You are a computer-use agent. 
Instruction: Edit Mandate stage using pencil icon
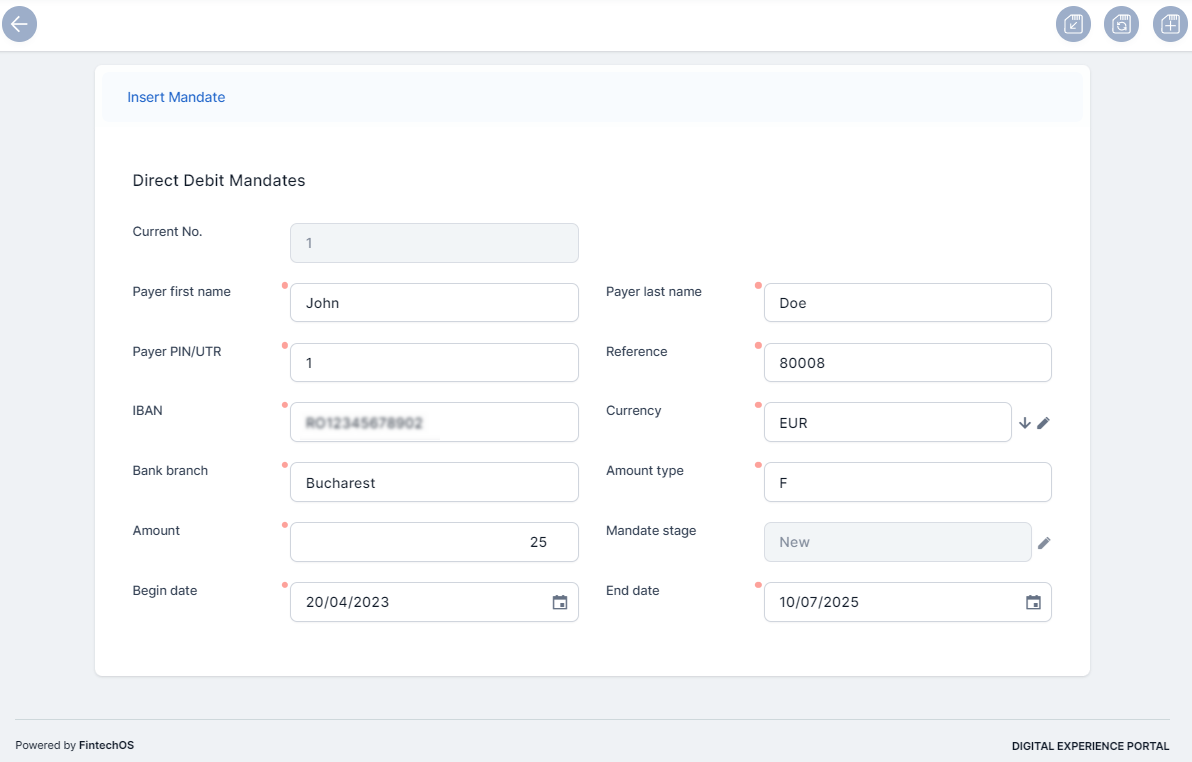click(1044, 543)
